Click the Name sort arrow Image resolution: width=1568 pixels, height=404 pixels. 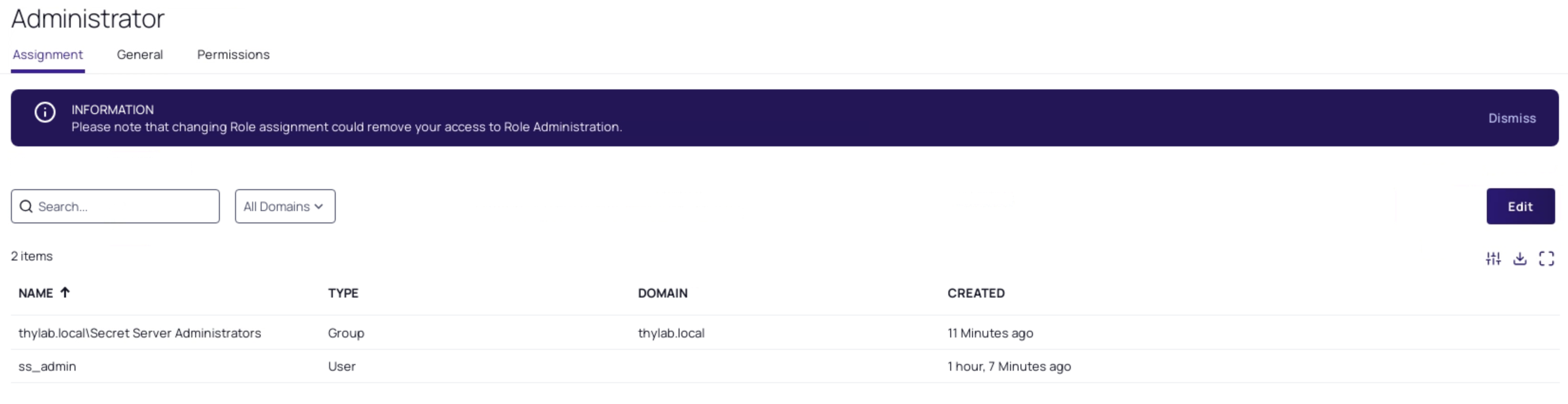65,292
